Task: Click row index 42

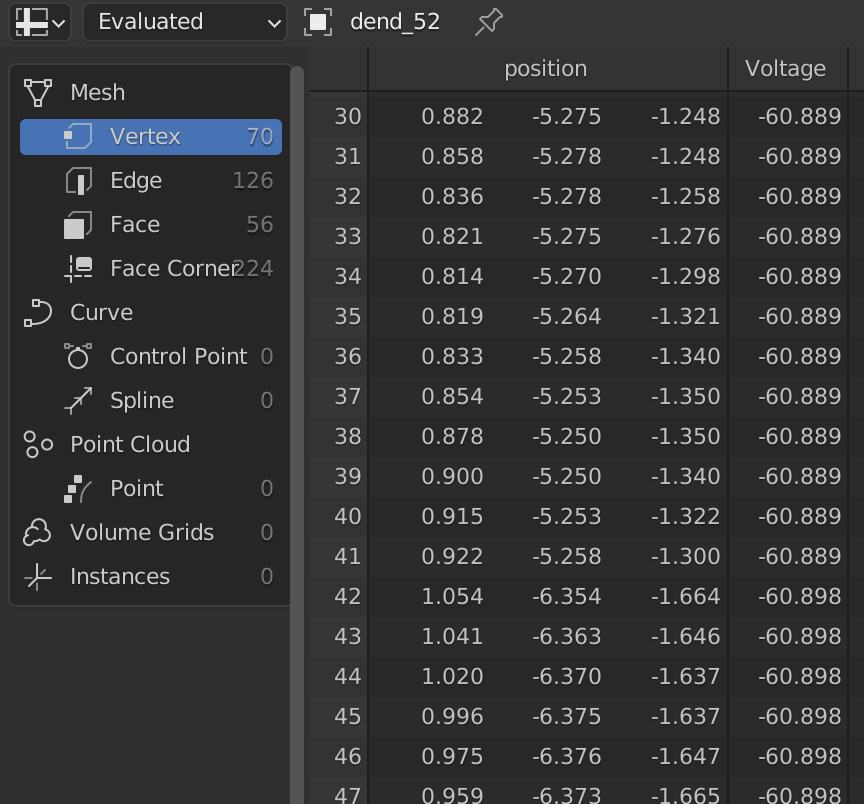Action: point(348,597)
